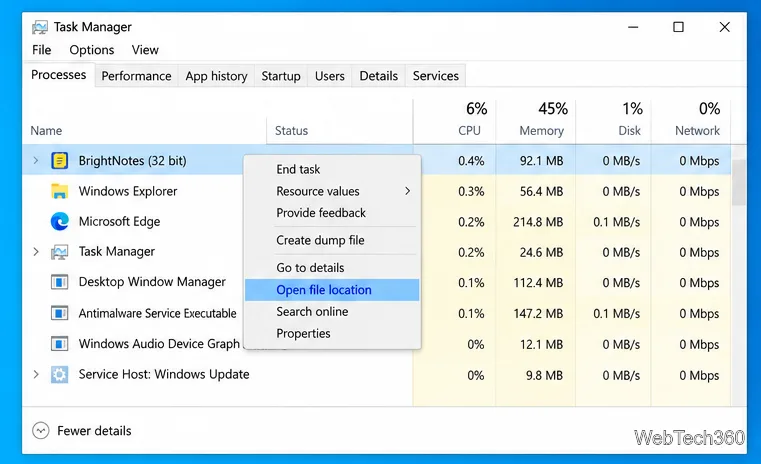Screen dimensions: 761x464
Task: Click the 214.8 MB memory value
Action: click(x=538, y=222)
